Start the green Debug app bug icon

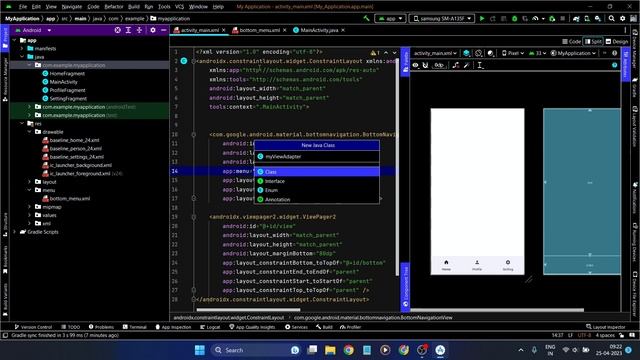point(514,18)
